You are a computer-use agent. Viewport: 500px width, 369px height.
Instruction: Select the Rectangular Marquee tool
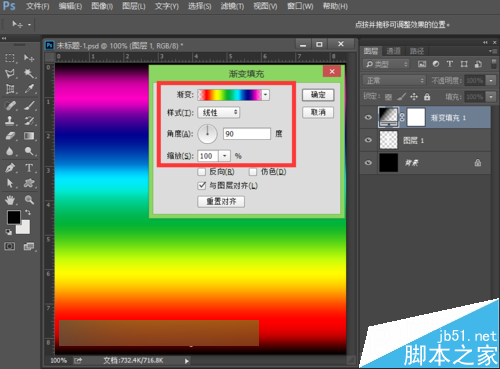click(x=10, y=58)
